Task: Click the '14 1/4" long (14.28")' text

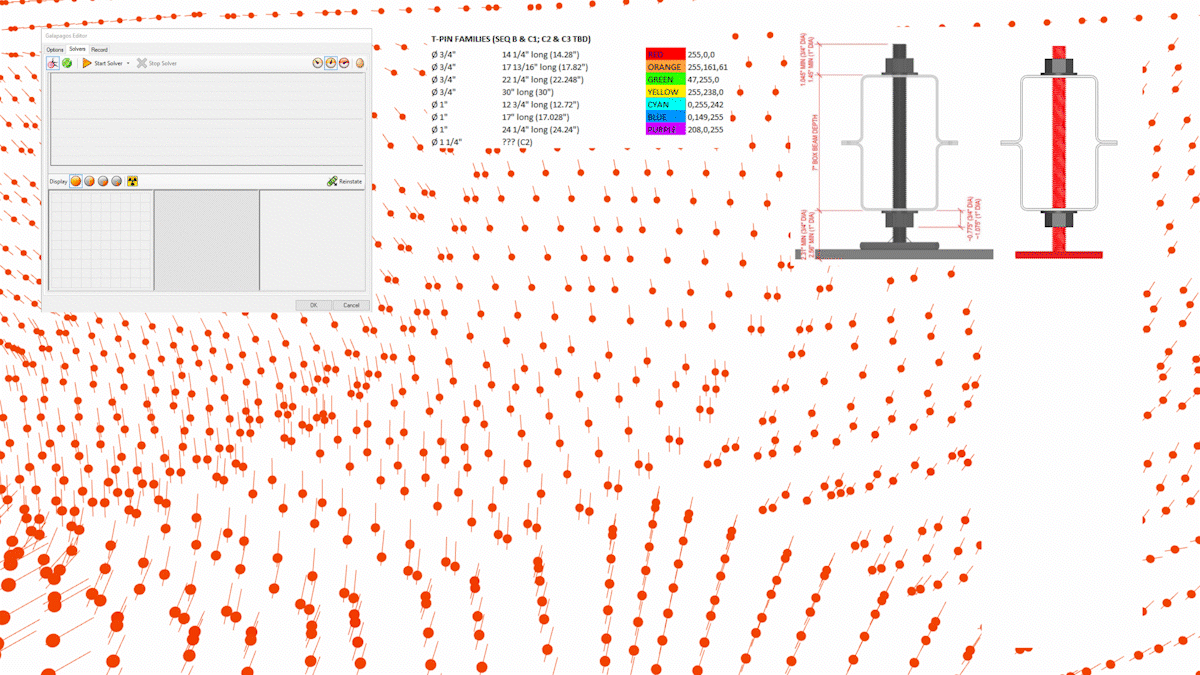Action: coord(541,54)
